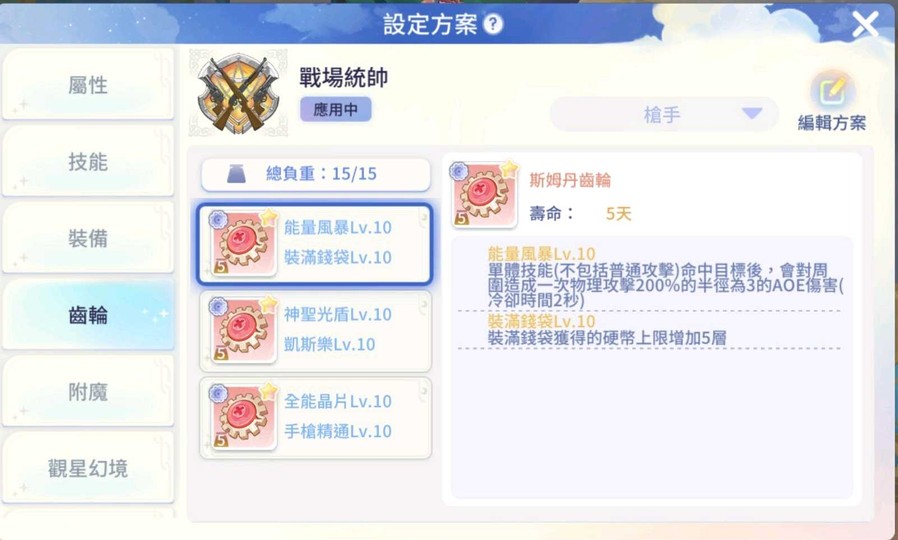Screen dimensions: 898x540
Task: Close the 設定方案 panel with the X
Action: tap(865, 24)
